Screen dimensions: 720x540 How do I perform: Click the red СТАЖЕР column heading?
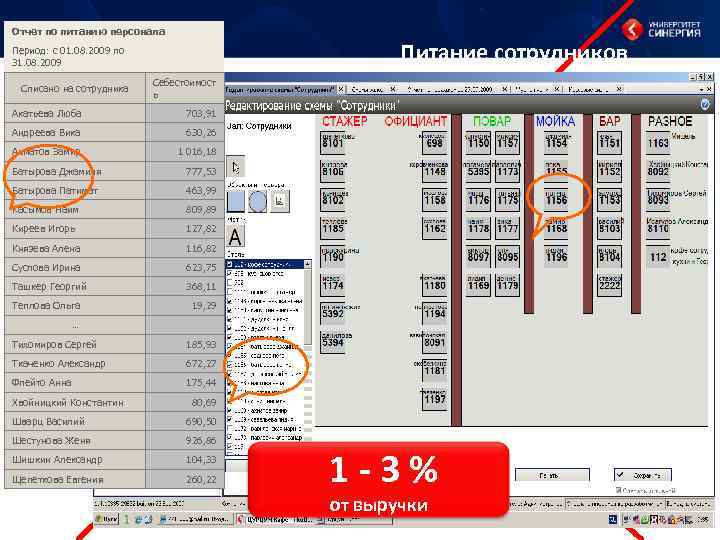point(344,121)
